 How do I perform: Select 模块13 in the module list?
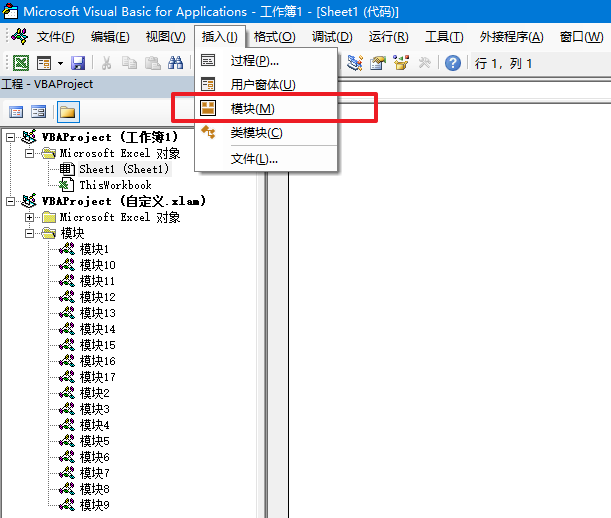(98, 313)
